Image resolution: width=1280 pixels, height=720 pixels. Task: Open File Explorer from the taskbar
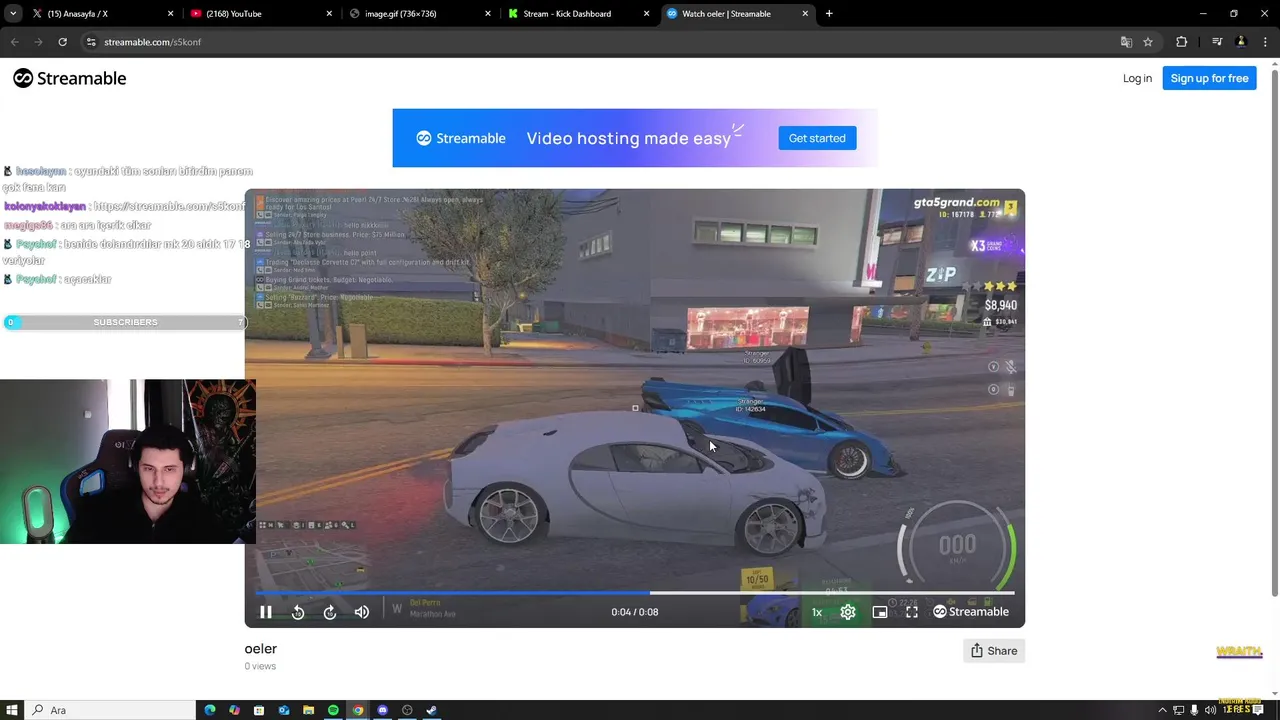(x=308, y=710)
